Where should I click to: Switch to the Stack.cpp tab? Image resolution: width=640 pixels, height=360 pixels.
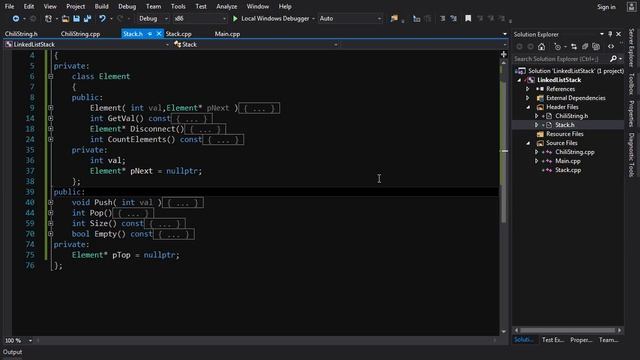coord(179,34)
